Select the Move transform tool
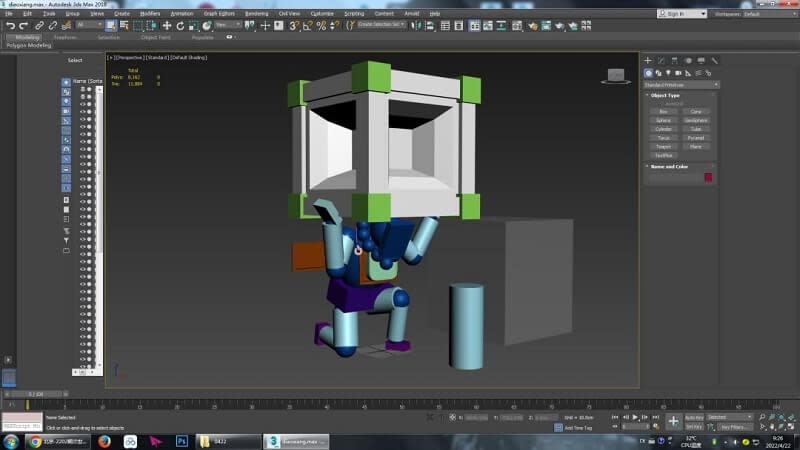This screenshot has height=450, width=800. (167, 25)
